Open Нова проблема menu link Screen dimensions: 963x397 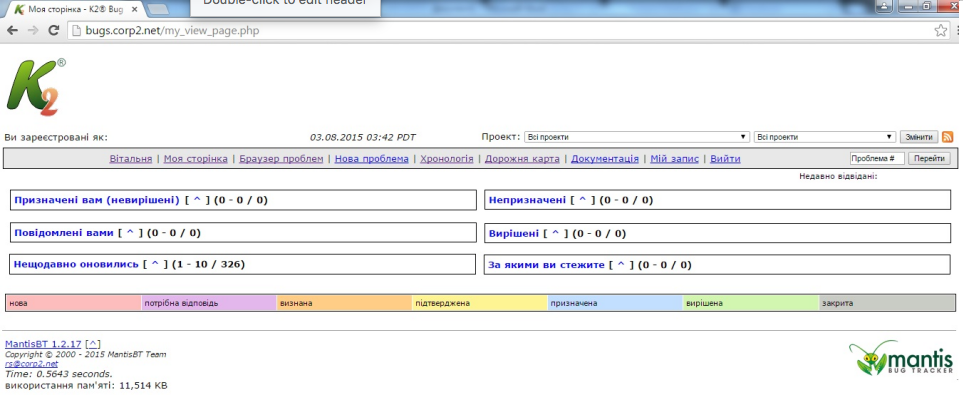point(372,159)
